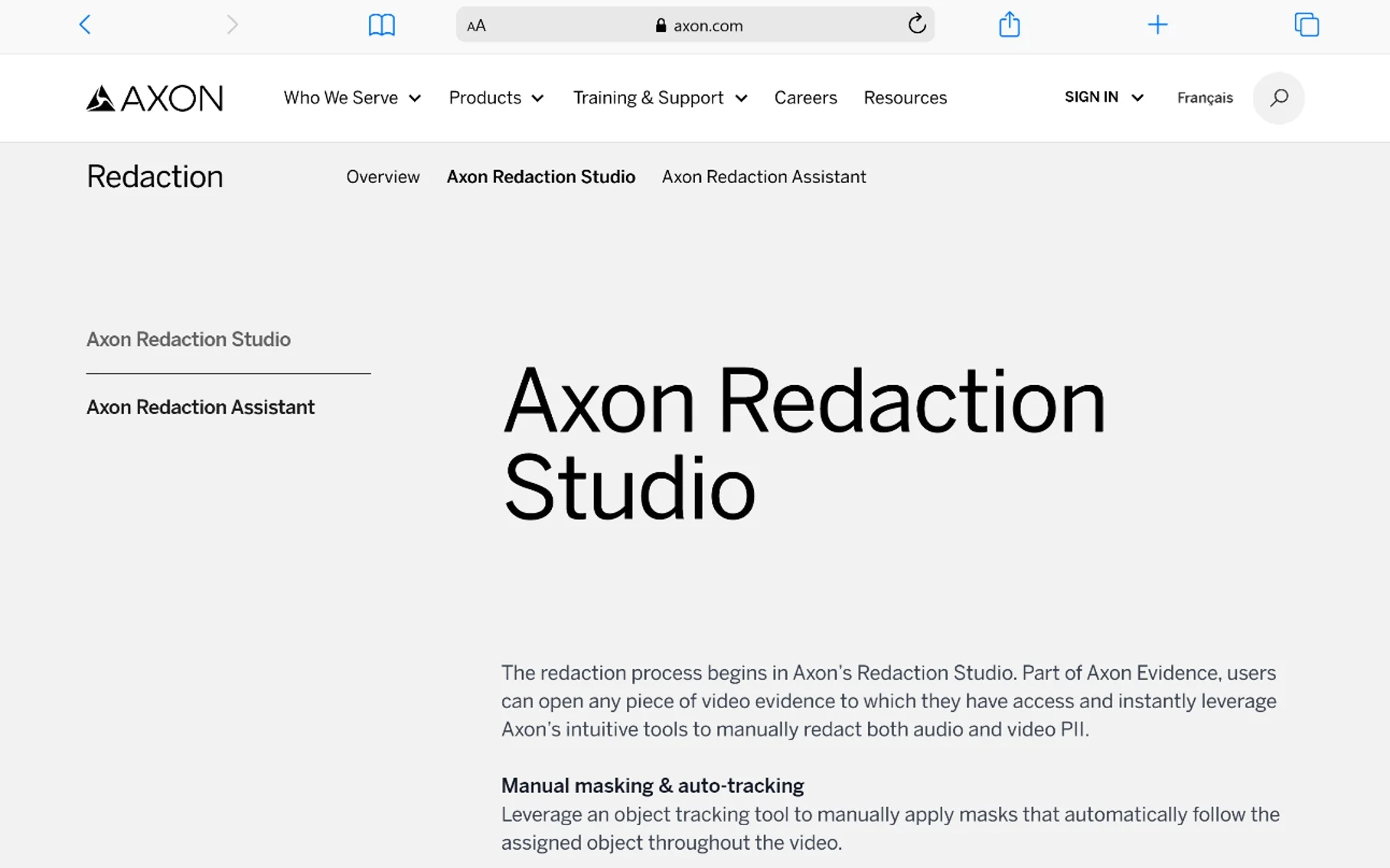Switch to the Overview tab
Image resolution: width=1390 pixels, height=868 pixels.
[383, 177]
